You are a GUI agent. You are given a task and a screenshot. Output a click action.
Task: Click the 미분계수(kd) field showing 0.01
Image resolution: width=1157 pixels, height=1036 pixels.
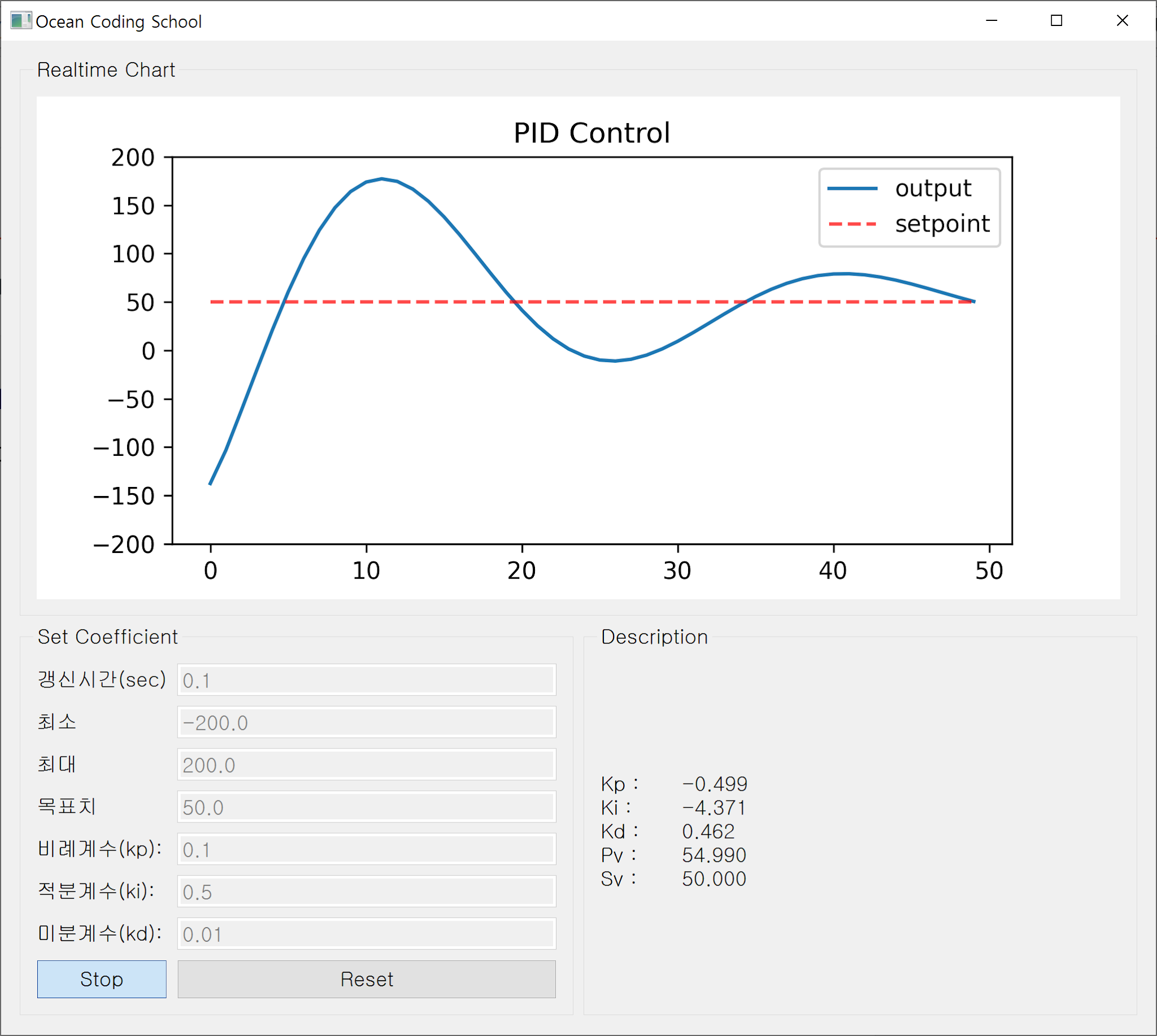click(x=367, y=934)
